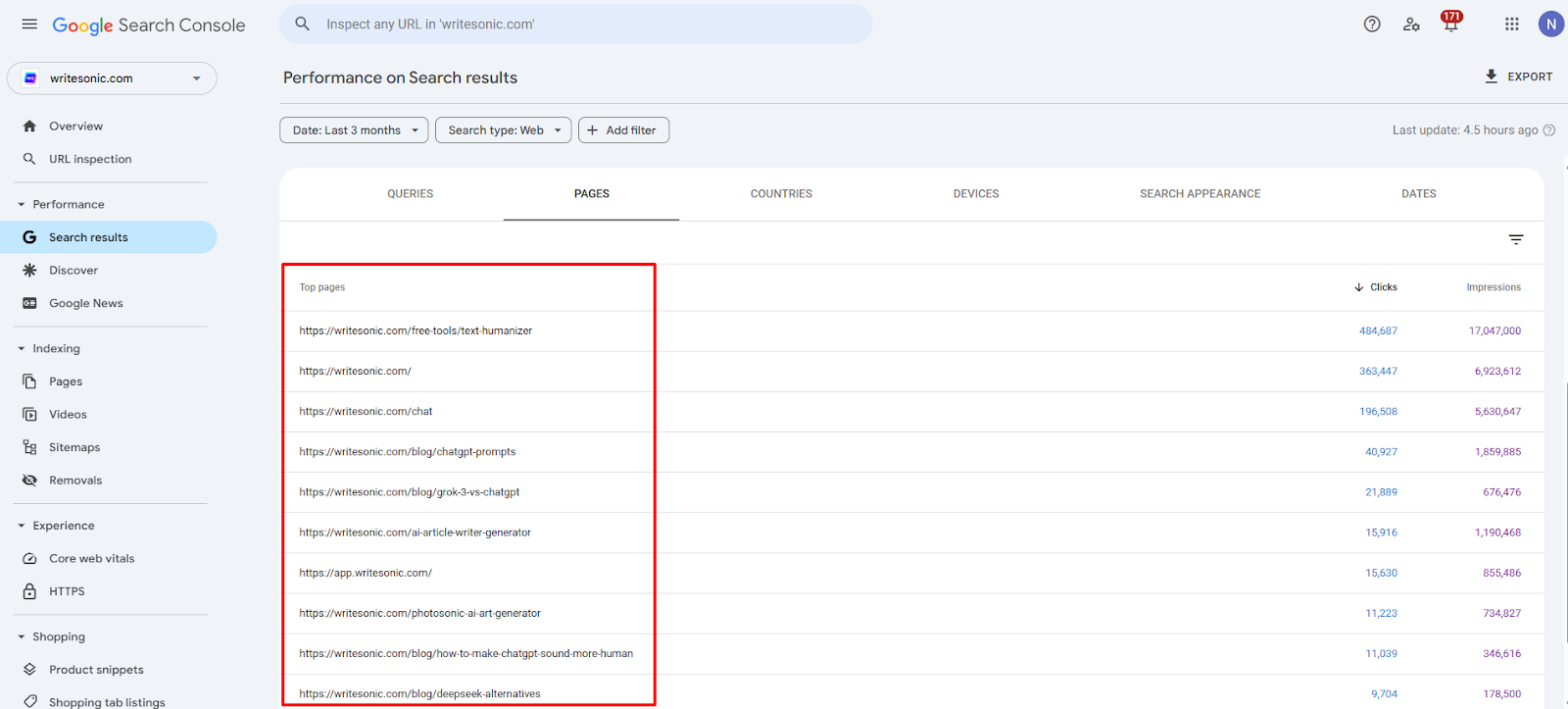The height and width of the screenshot is (709, 1568).
Task: Open users and settings icon
Action: tap(1411, 25)
